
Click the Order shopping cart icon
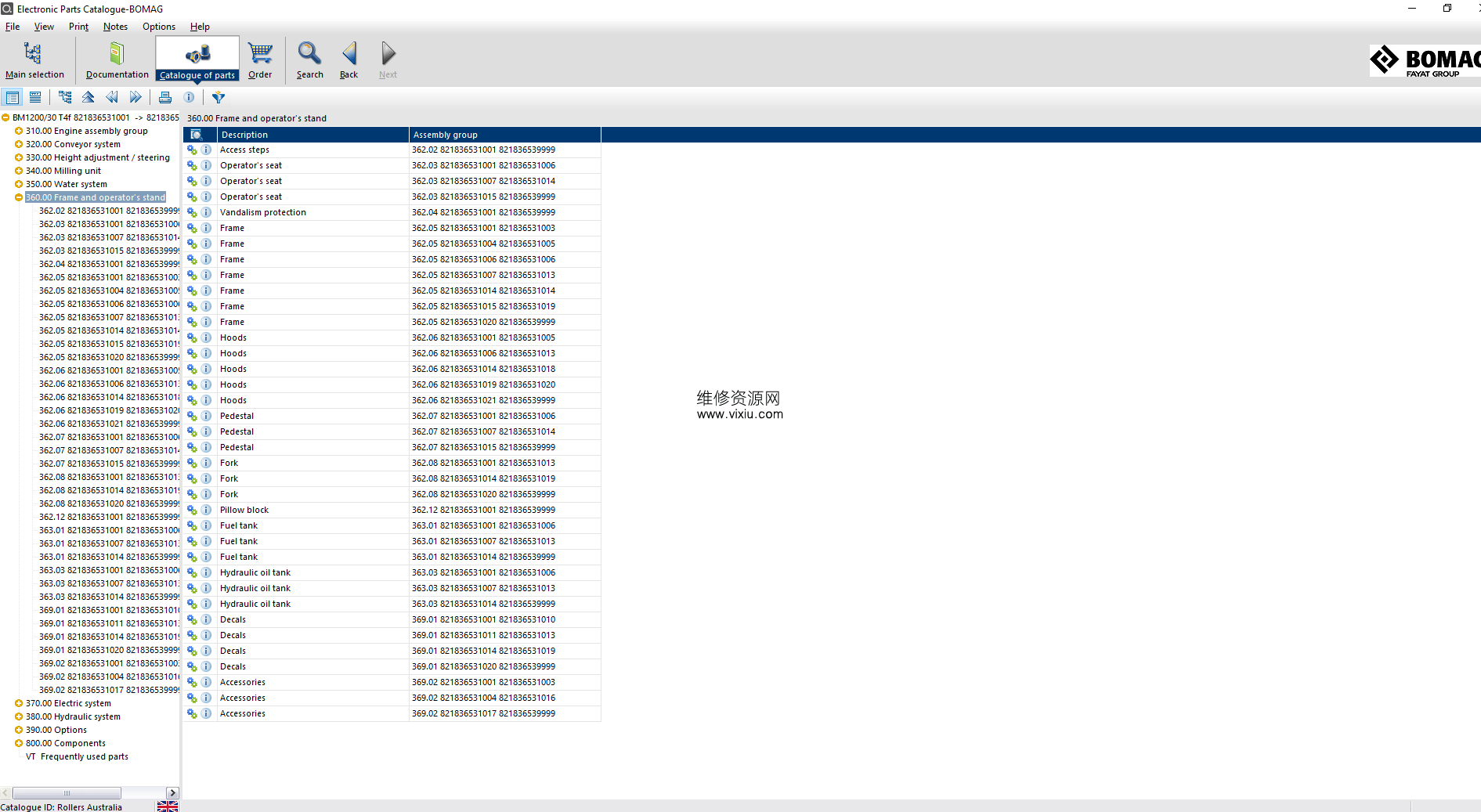click(260, 60)
